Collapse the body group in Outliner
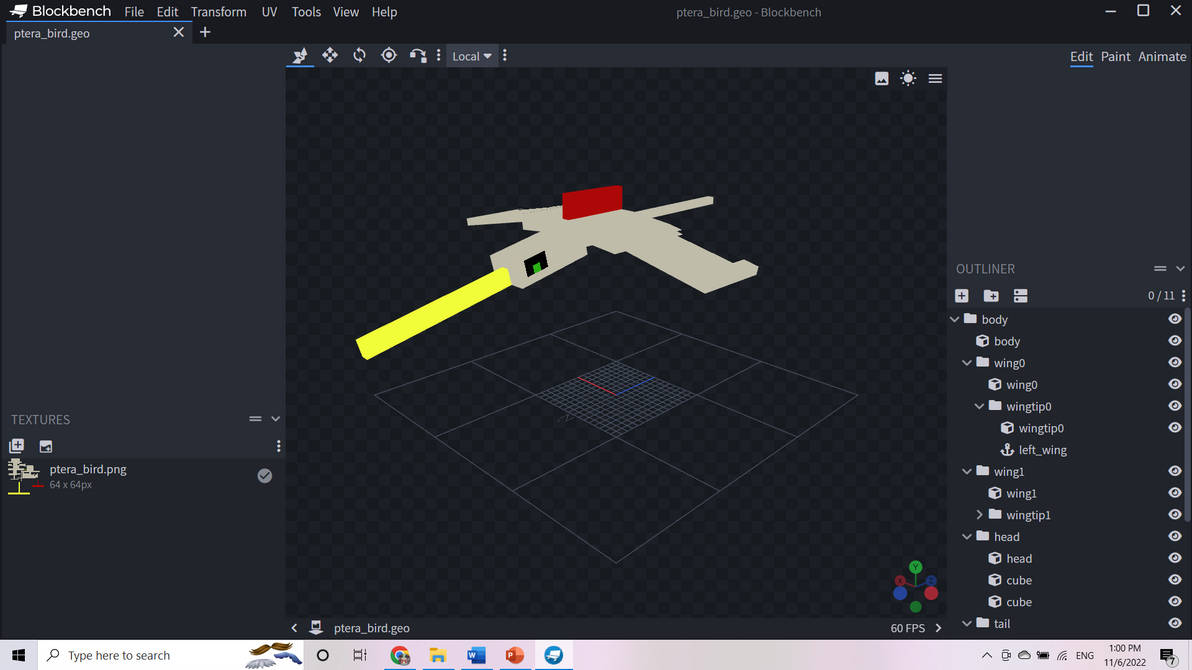This screenshot has height=670, width=1192. pyautogui.click(x=955, y=319)
